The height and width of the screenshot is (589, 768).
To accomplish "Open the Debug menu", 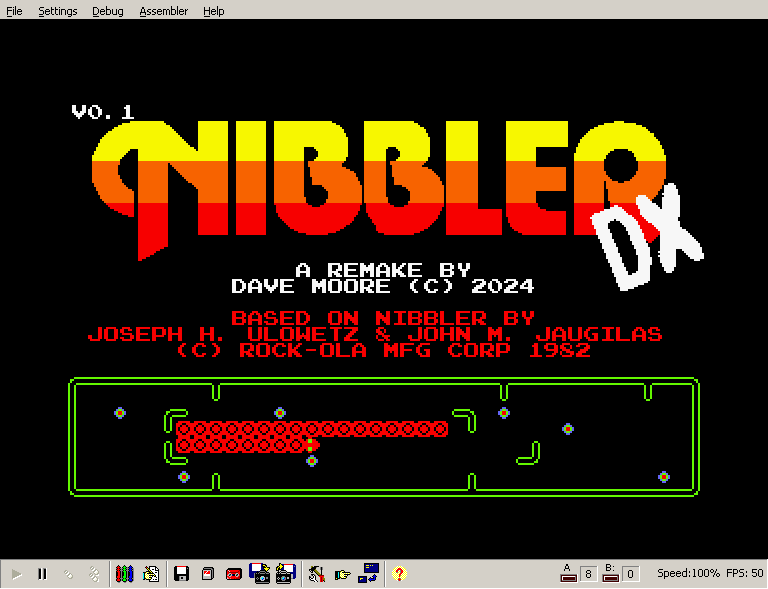I will [x=108, y=11].
